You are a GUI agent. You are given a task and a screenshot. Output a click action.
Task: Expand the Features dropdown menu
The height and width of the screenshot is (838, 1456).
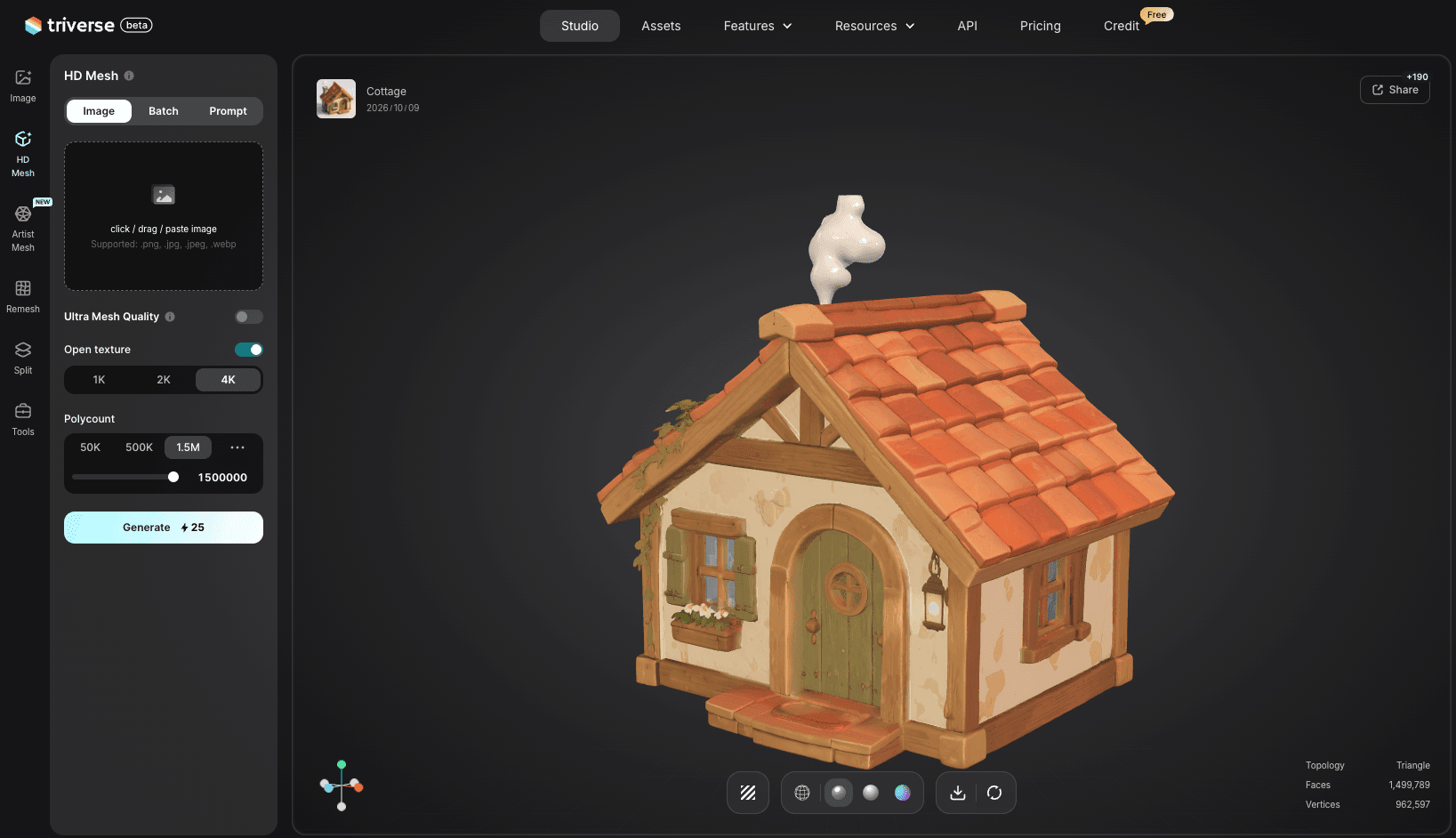[x=758, y=26]
